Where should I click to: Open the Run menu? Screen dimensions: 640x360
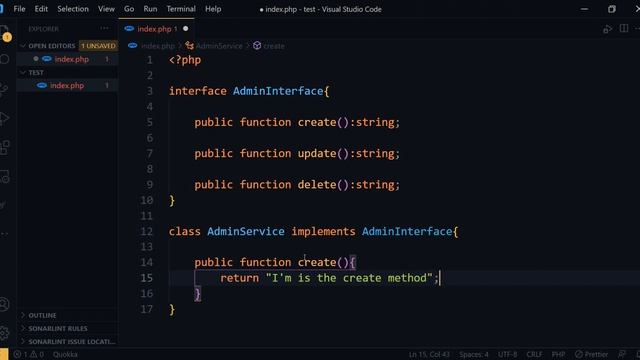150,9
